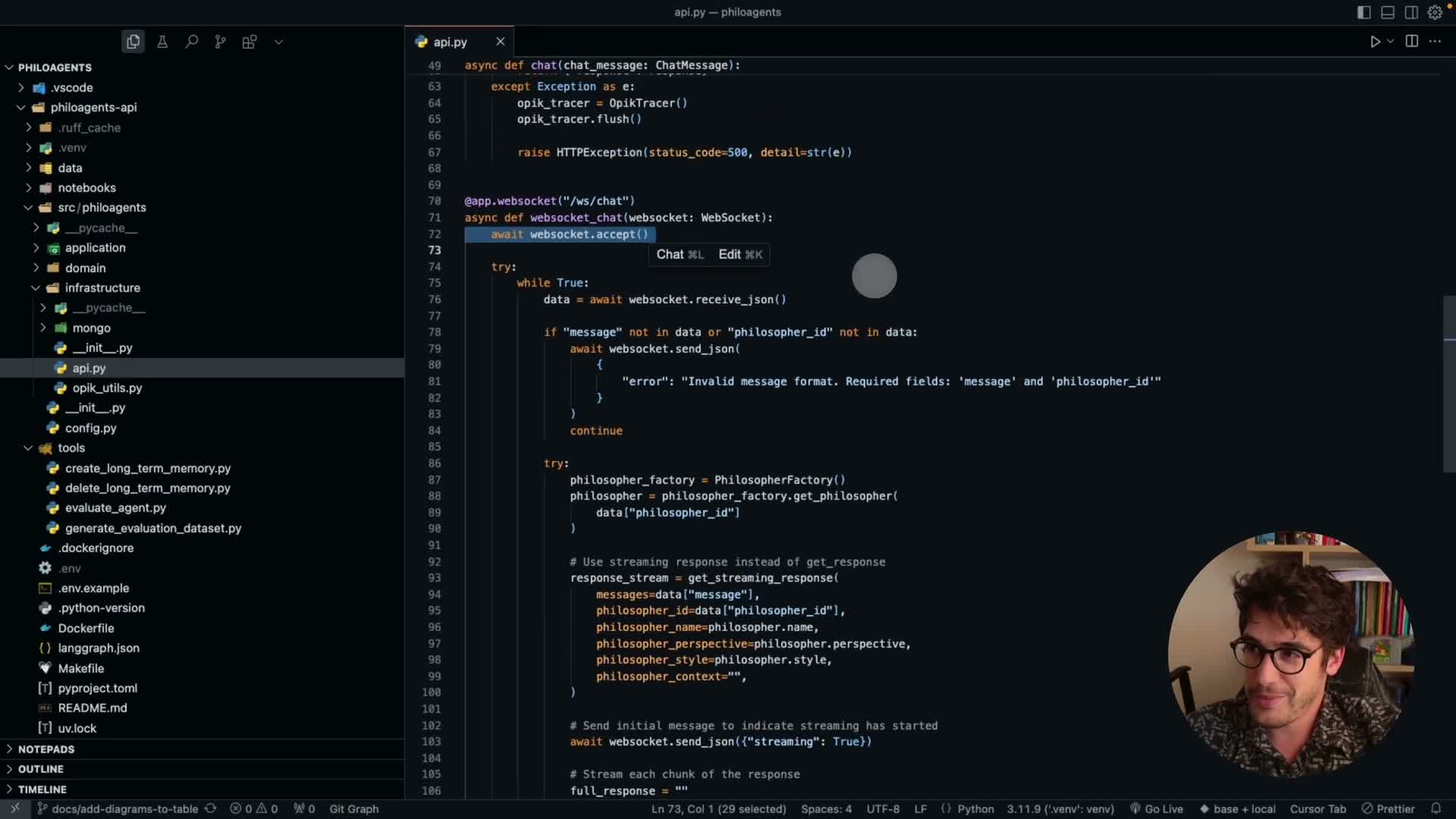This screenshot has height=819, width=1456.
Task: Click the Split Editor icon
Action: (1411, 42)
